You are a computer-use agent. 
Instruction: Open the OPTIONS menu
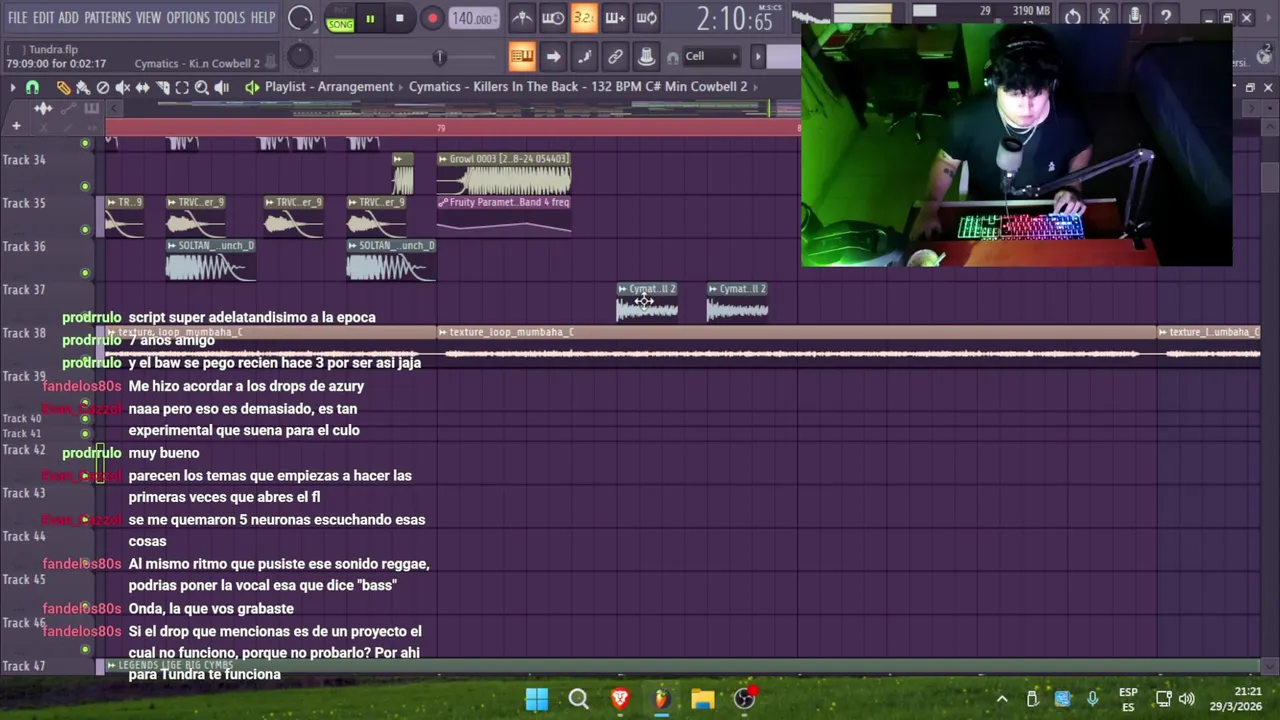[188, 18]
